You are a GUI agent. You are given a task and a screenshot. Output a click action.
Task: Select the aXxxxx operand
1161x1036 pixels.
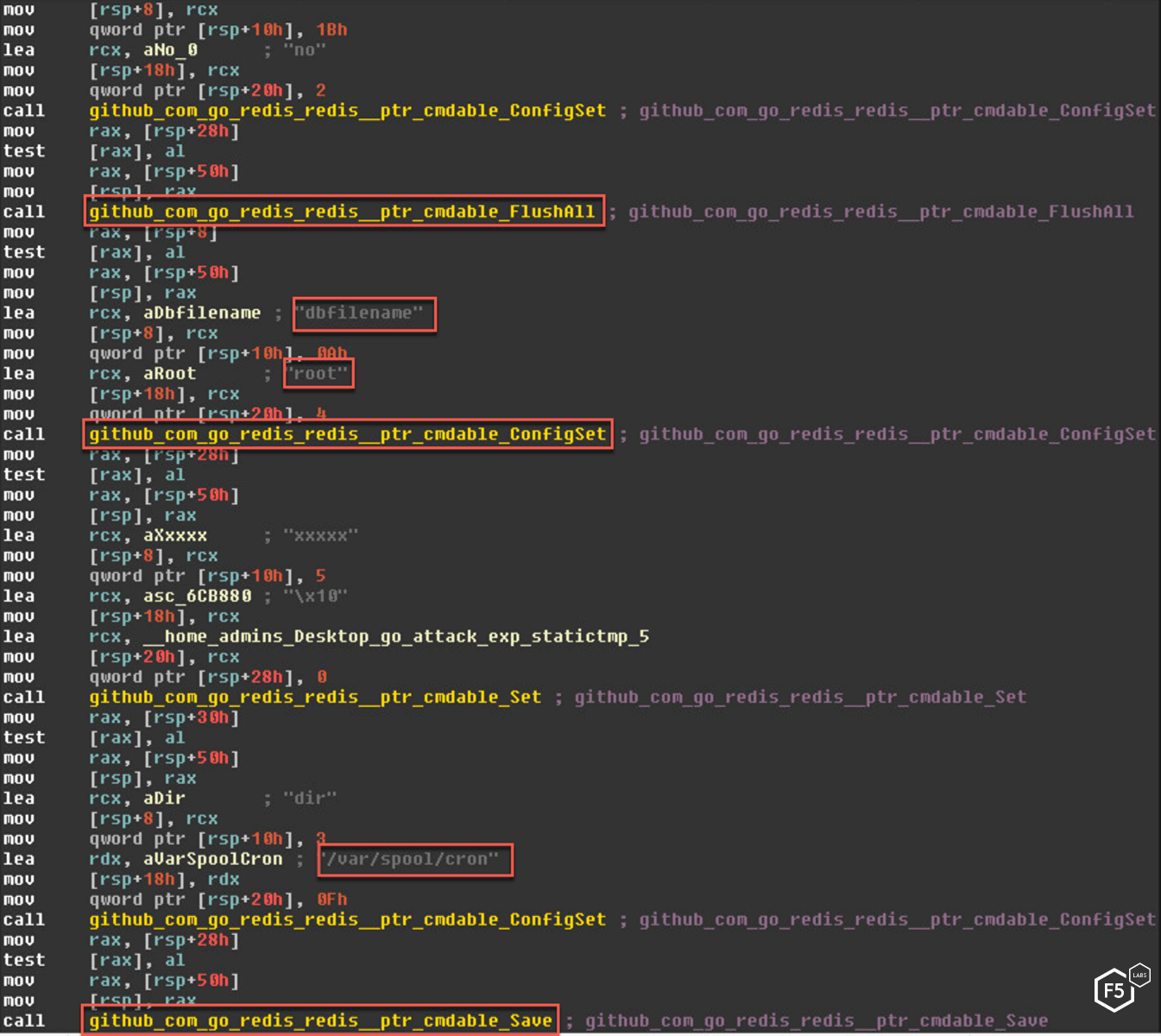pyautogui.click(x=175, y=535)
